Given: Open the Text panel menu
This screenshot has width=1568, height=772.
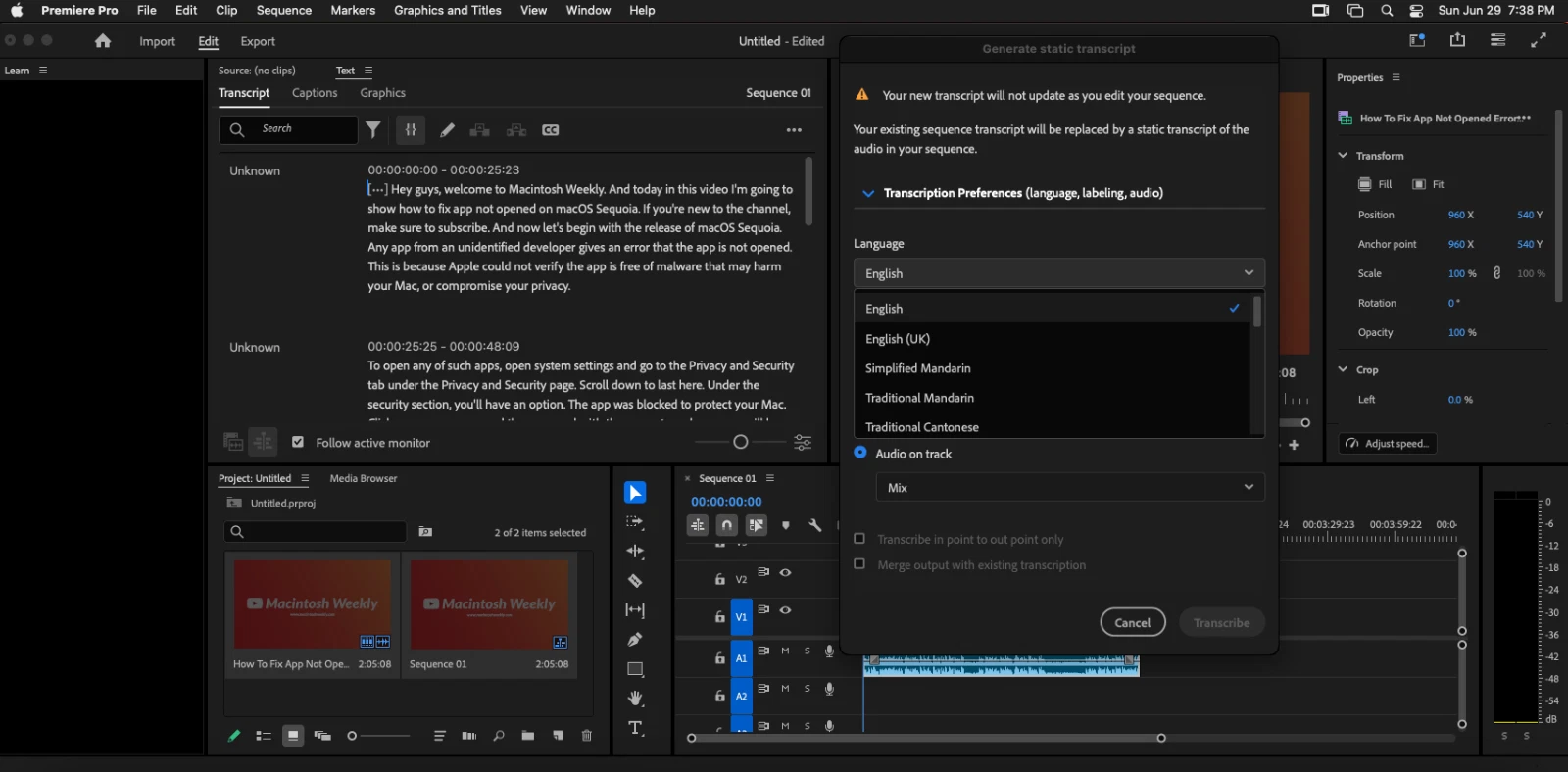Looking at the screenshot, I should (x=368, y=71).
